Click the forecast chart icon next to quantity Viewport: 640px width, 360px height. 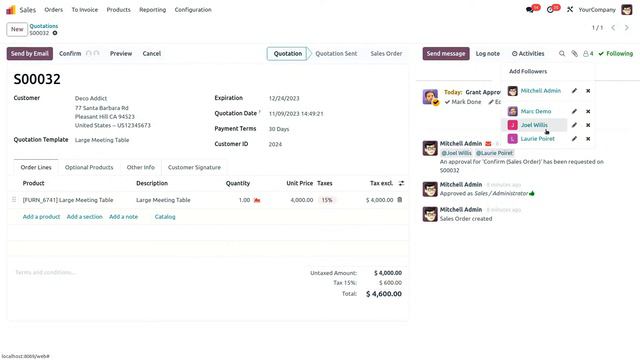[257, 200]
